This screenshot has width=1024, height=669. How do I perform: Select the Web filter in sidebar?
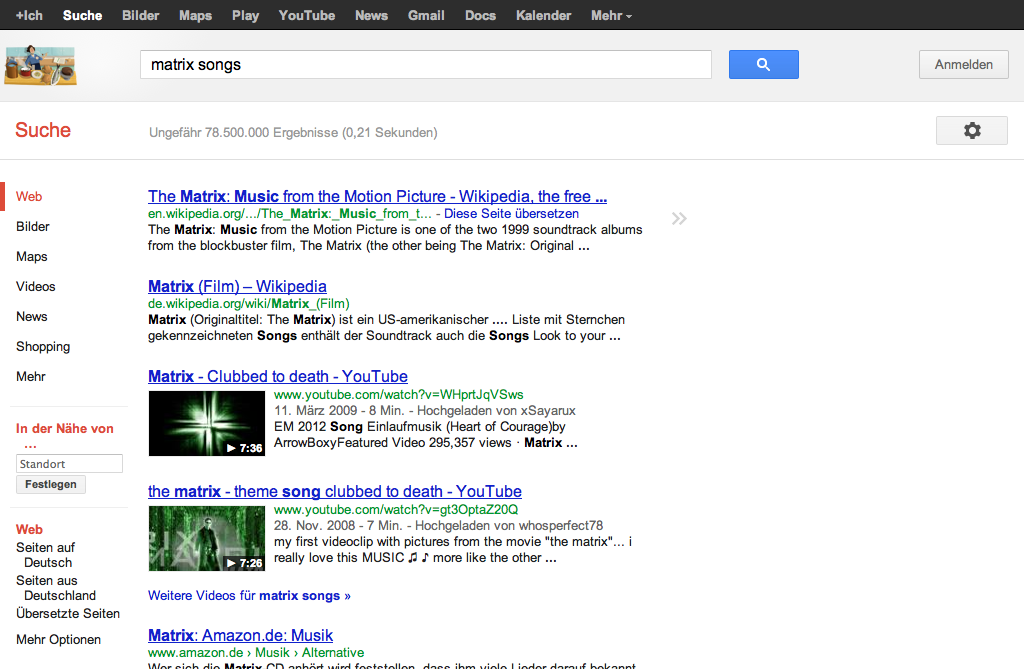pos(29,196)
